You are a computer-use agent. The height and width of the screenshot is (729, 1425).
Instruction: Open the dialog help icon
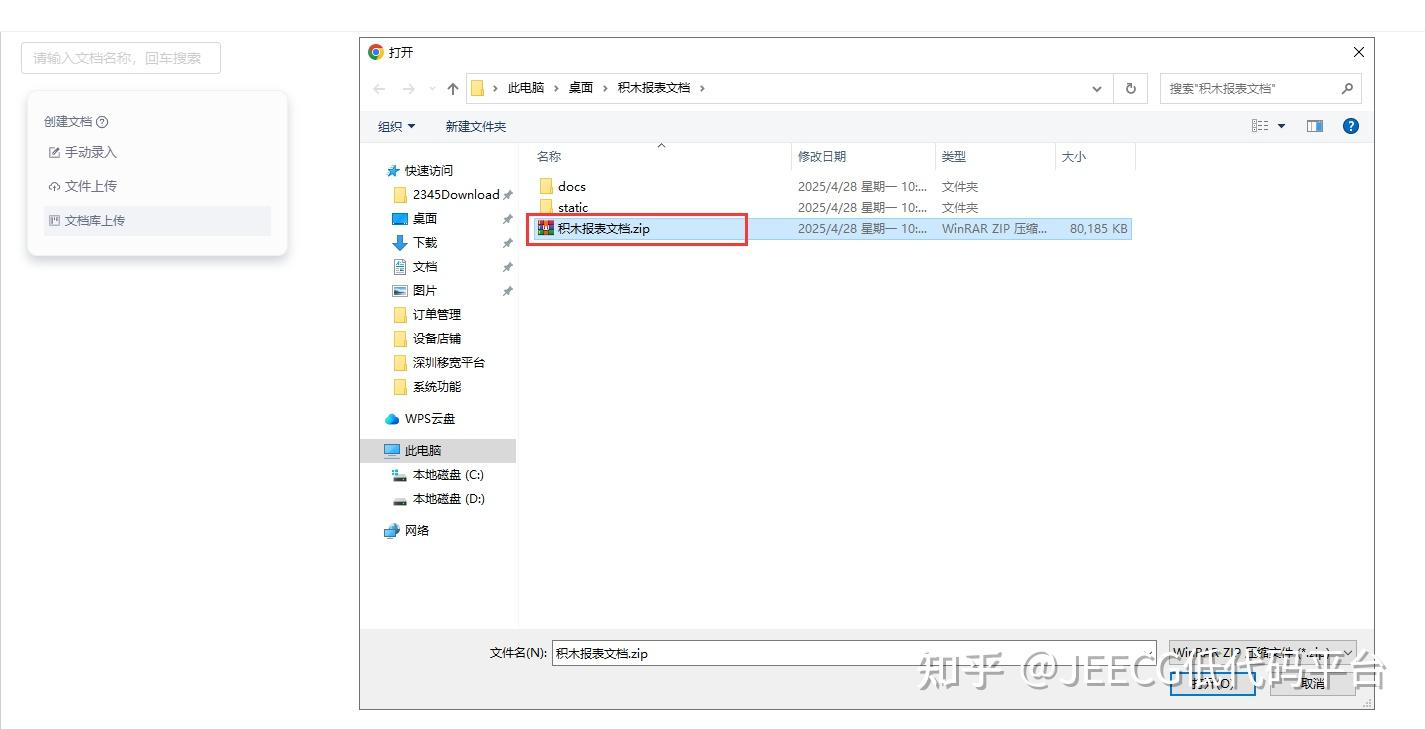1351,126
